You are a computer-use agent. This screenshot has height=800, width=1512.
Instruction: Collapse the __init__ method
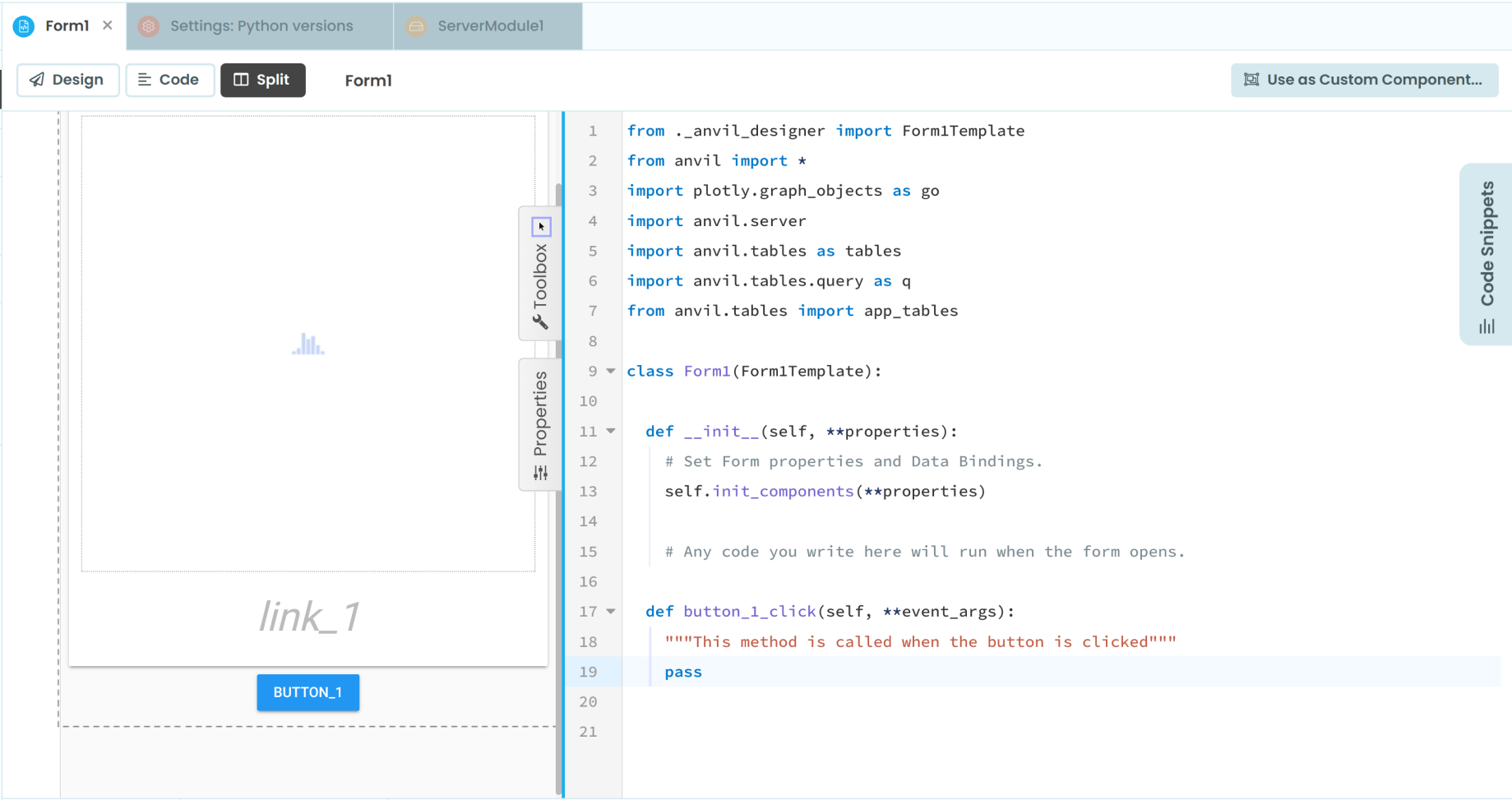click(x=609, y=430)
